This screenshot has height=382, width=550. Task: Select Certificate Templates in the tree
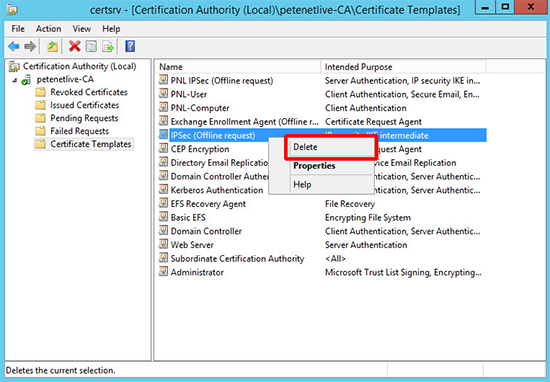[91, 144]
